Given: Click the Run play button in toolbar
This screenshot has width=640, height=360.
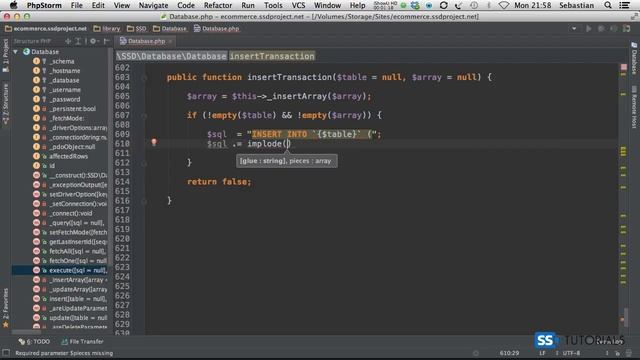Looking at the screenshot, I should pyautogui.click(x=589, y=29).
